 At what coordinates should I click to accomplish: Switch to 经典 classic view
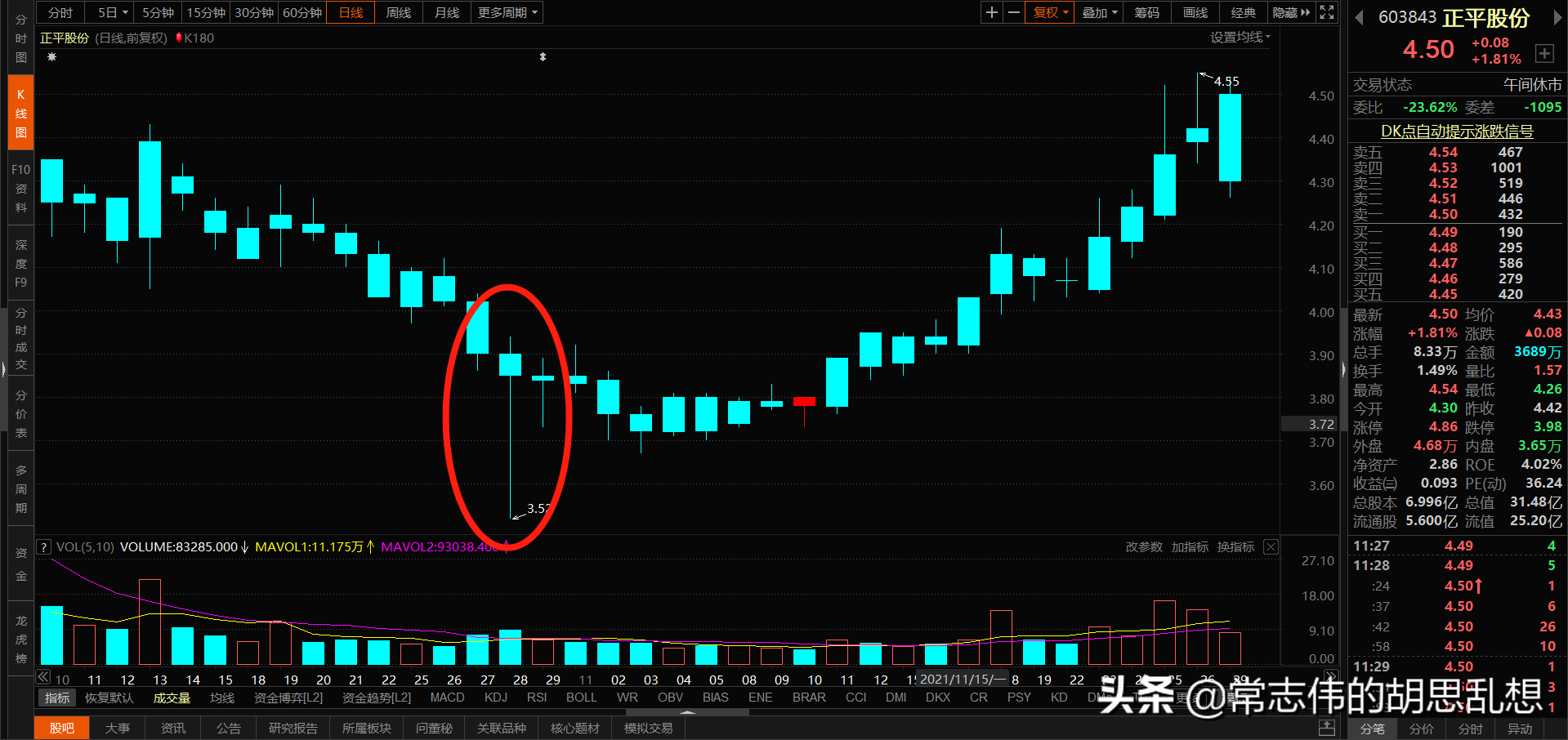[1243, 12]
